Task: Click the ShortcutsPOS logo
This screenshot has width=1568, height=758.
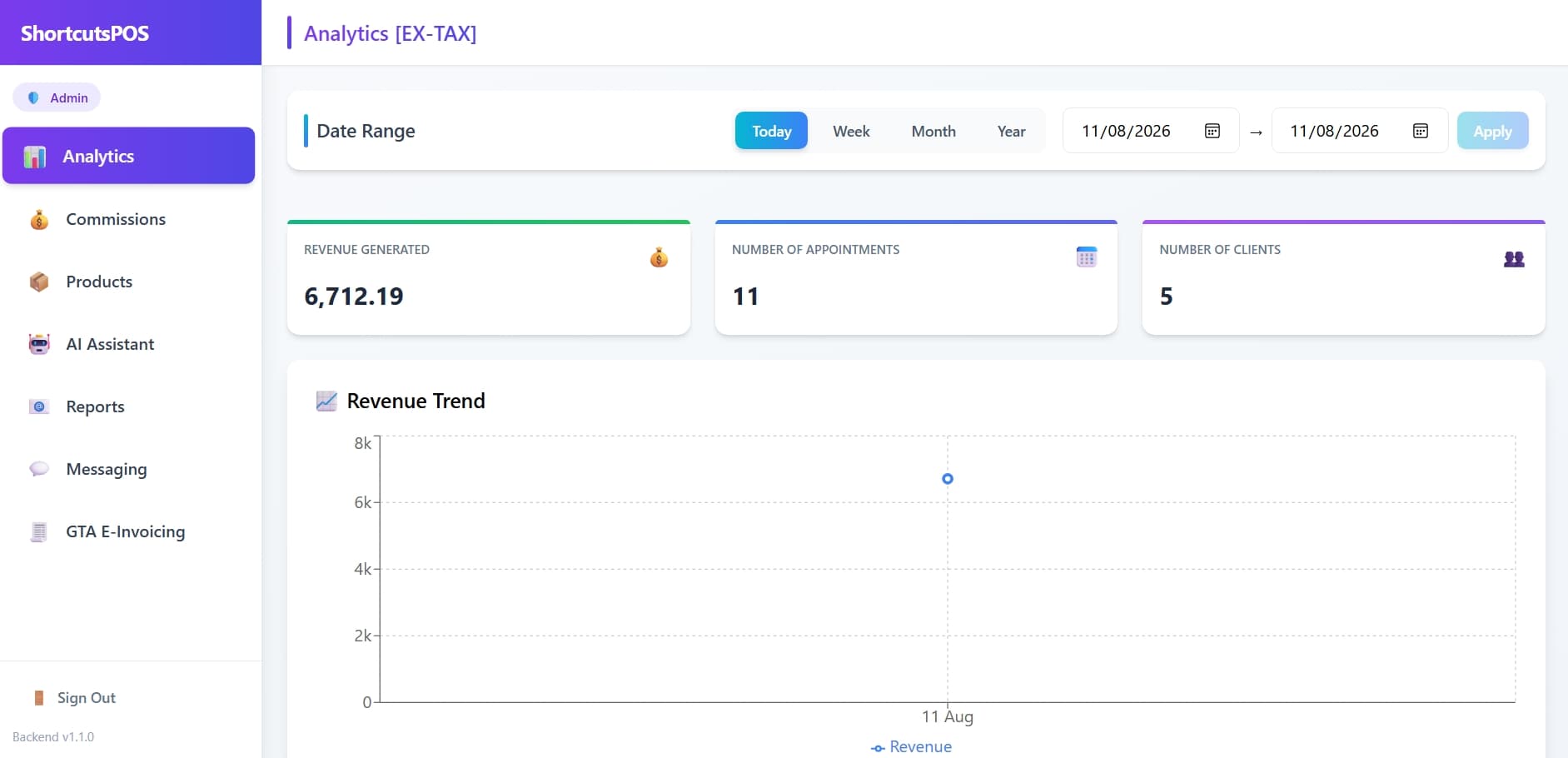Action: 85,33
